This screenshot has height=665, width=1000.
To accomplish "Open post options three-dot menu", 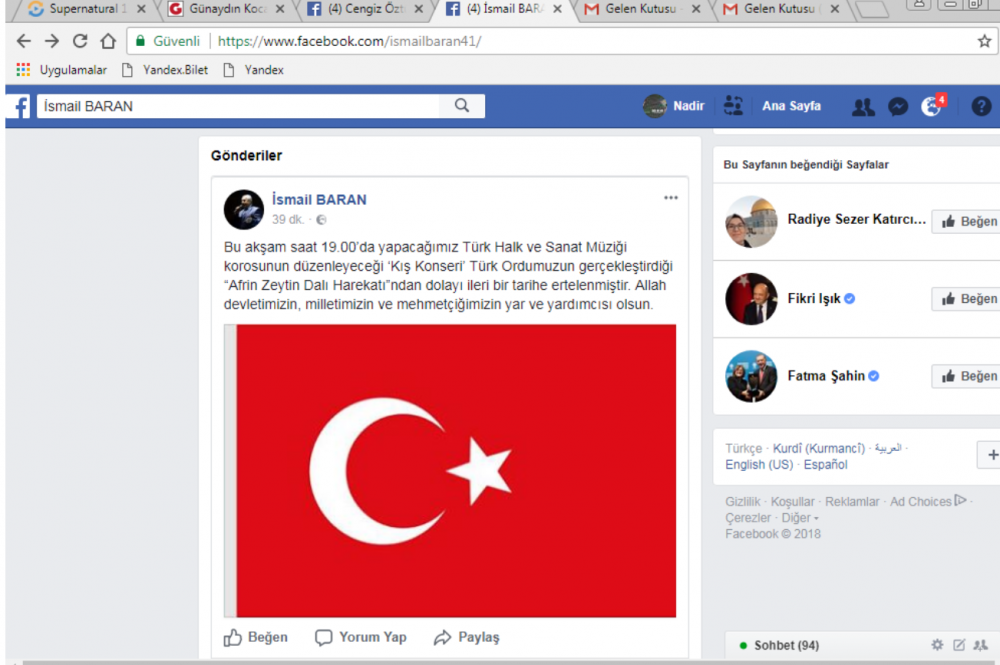I will point(671,198).
